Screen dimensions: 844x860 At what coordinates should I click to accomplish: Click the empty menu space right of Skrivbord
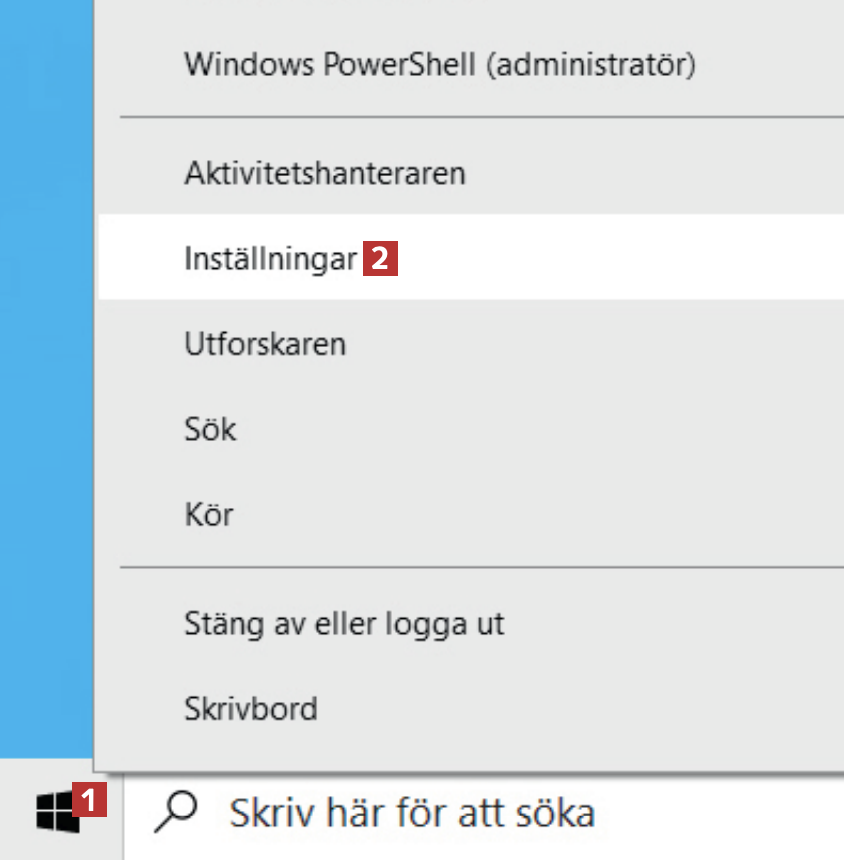pos(600,710)
